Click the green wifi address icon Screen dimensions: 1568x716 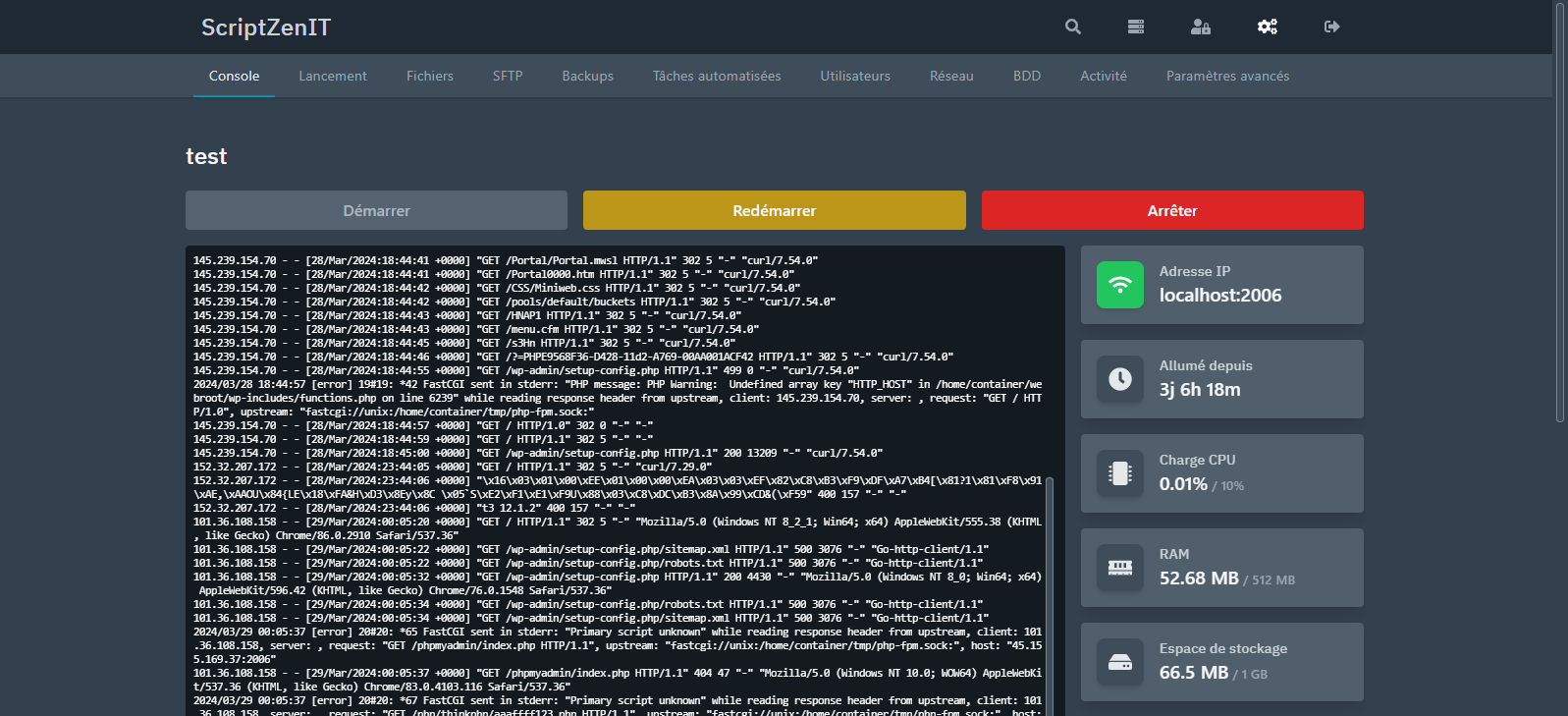[1120, 285]
